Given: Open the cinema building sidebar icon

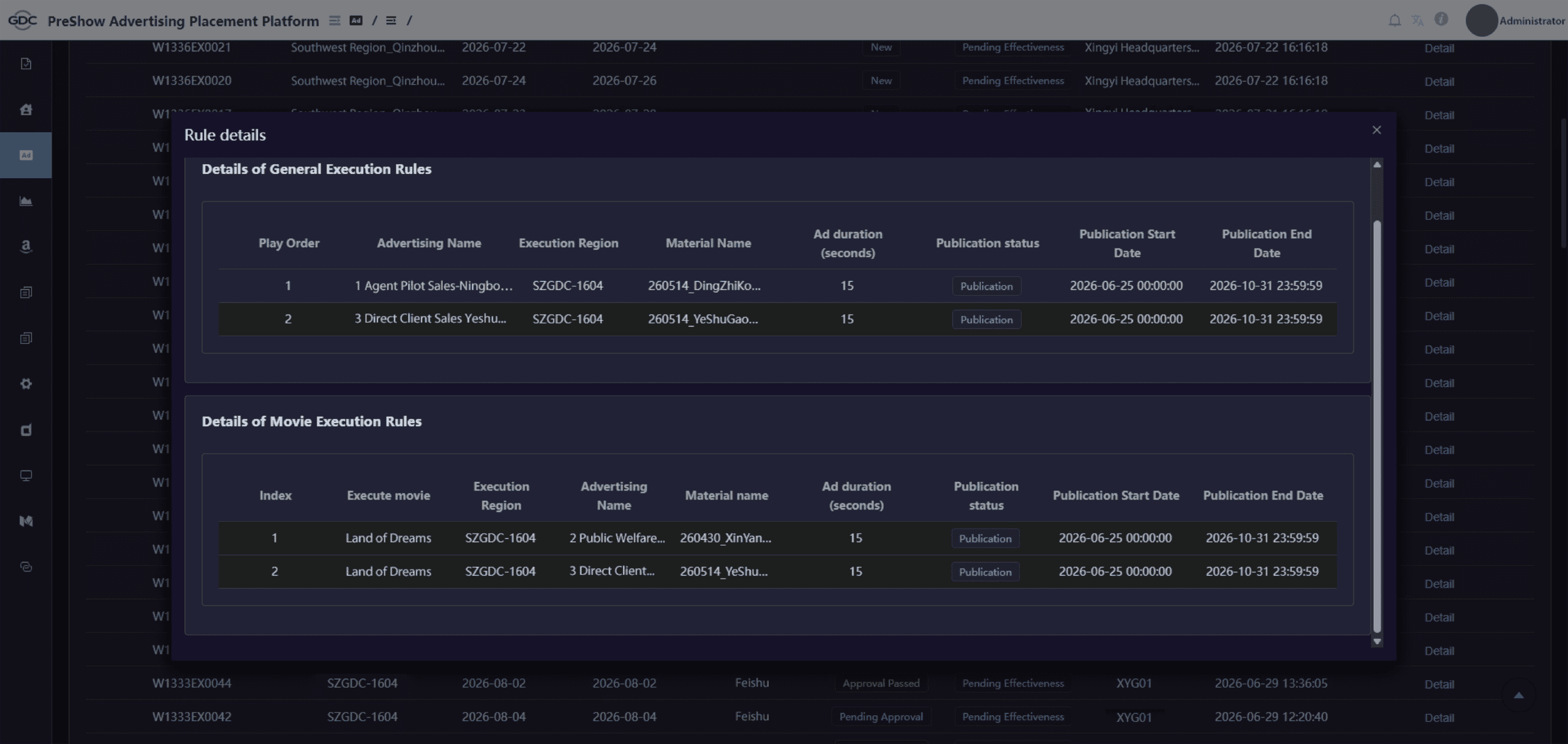Looking at the screenshot, I should click(26, 110).
